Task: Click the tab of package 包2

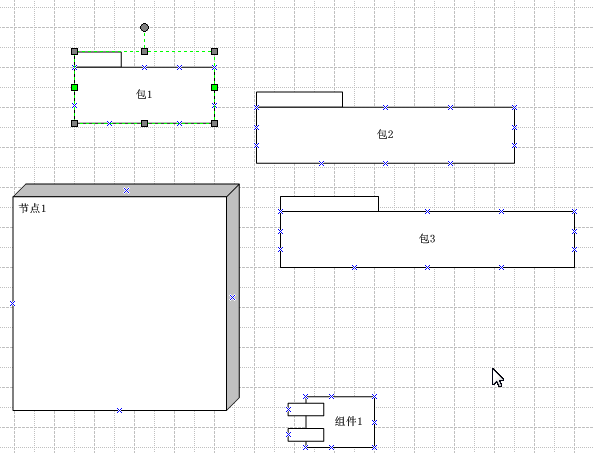Action: (300, 99)
